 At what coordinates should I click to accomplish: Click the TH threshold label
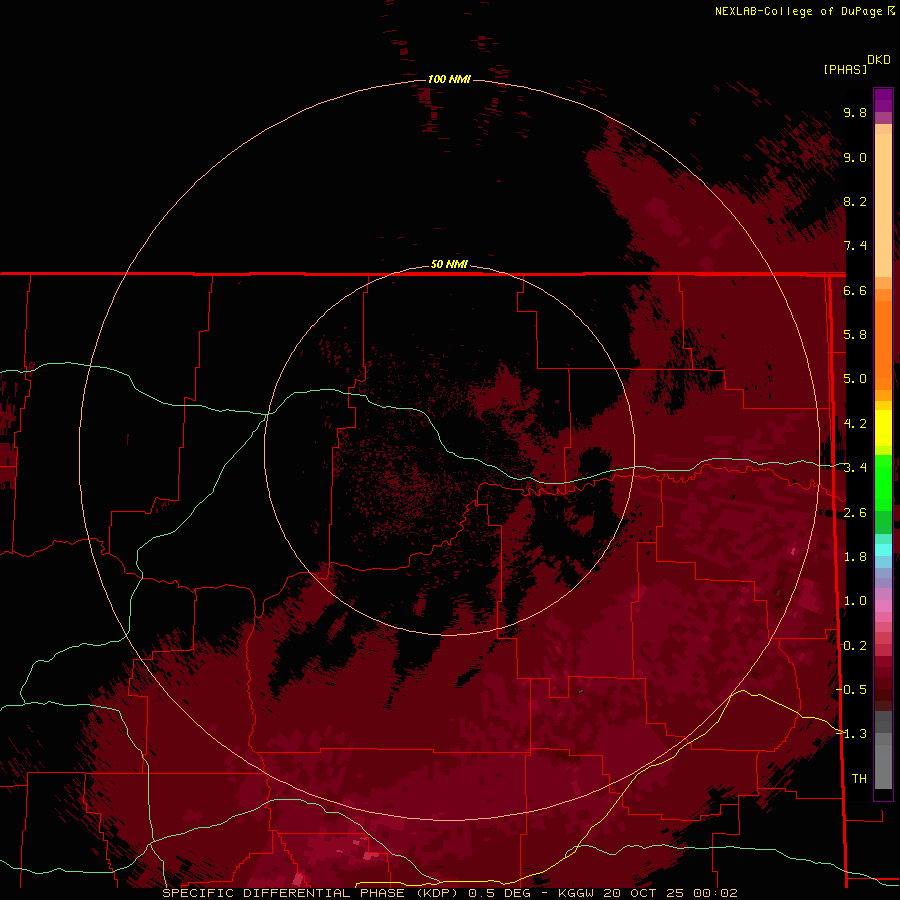click(859, 779)
